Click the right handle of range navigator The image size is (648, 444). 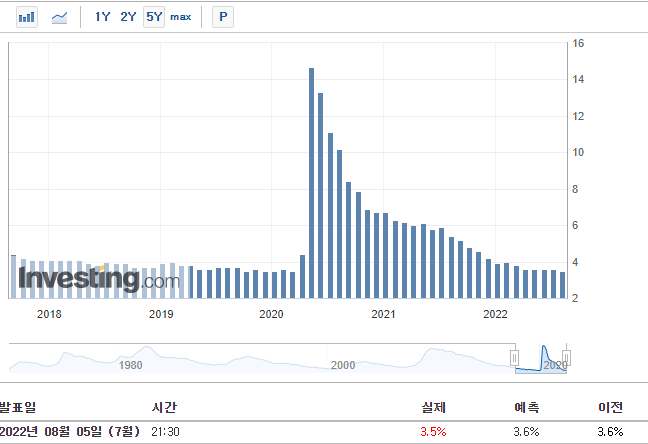[x=566, y=358]
